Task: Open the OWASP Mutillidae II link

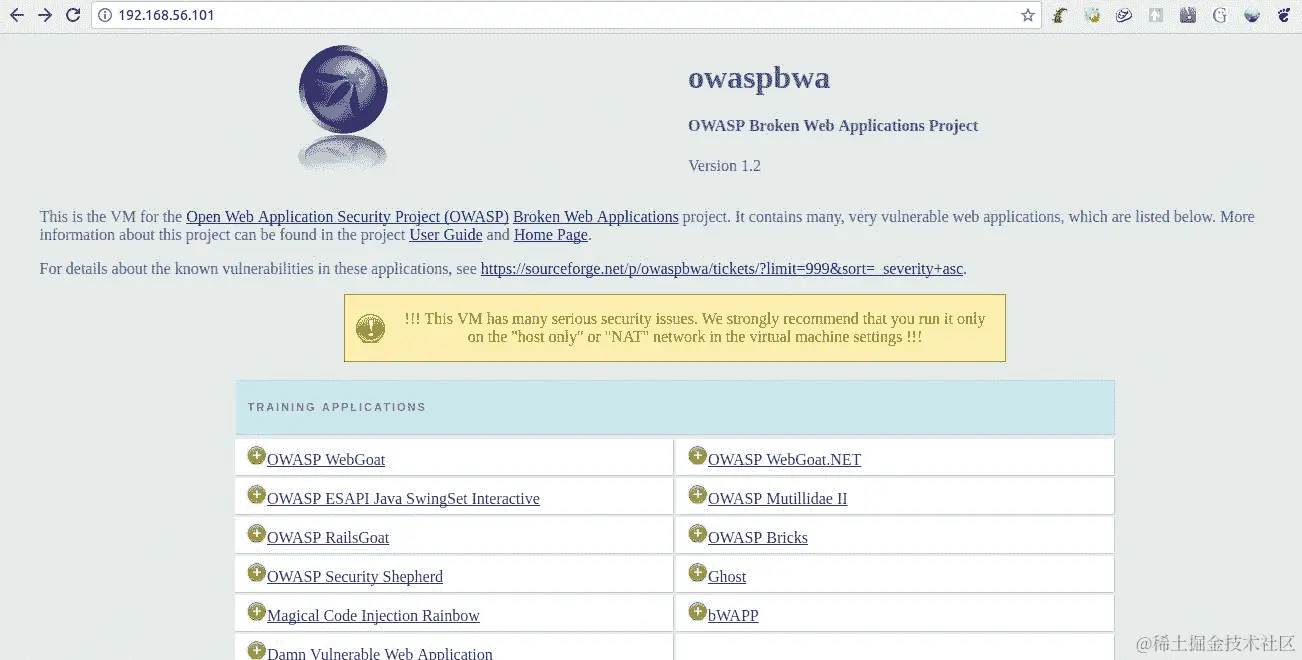Action: 777,499
